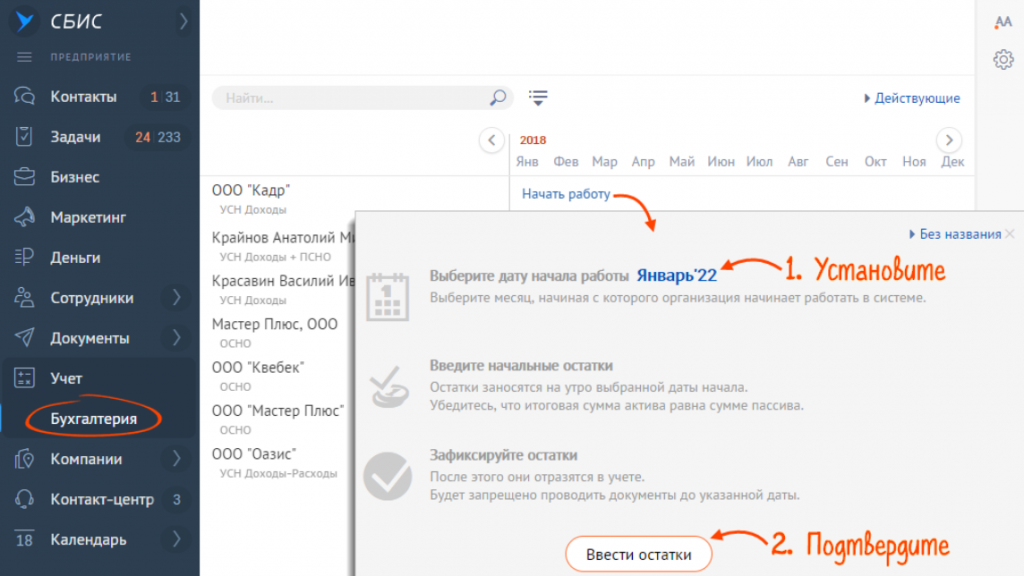Click the 2018 year label
Image resolution: width=1024 pixels, height=576 pixels.
533,140
